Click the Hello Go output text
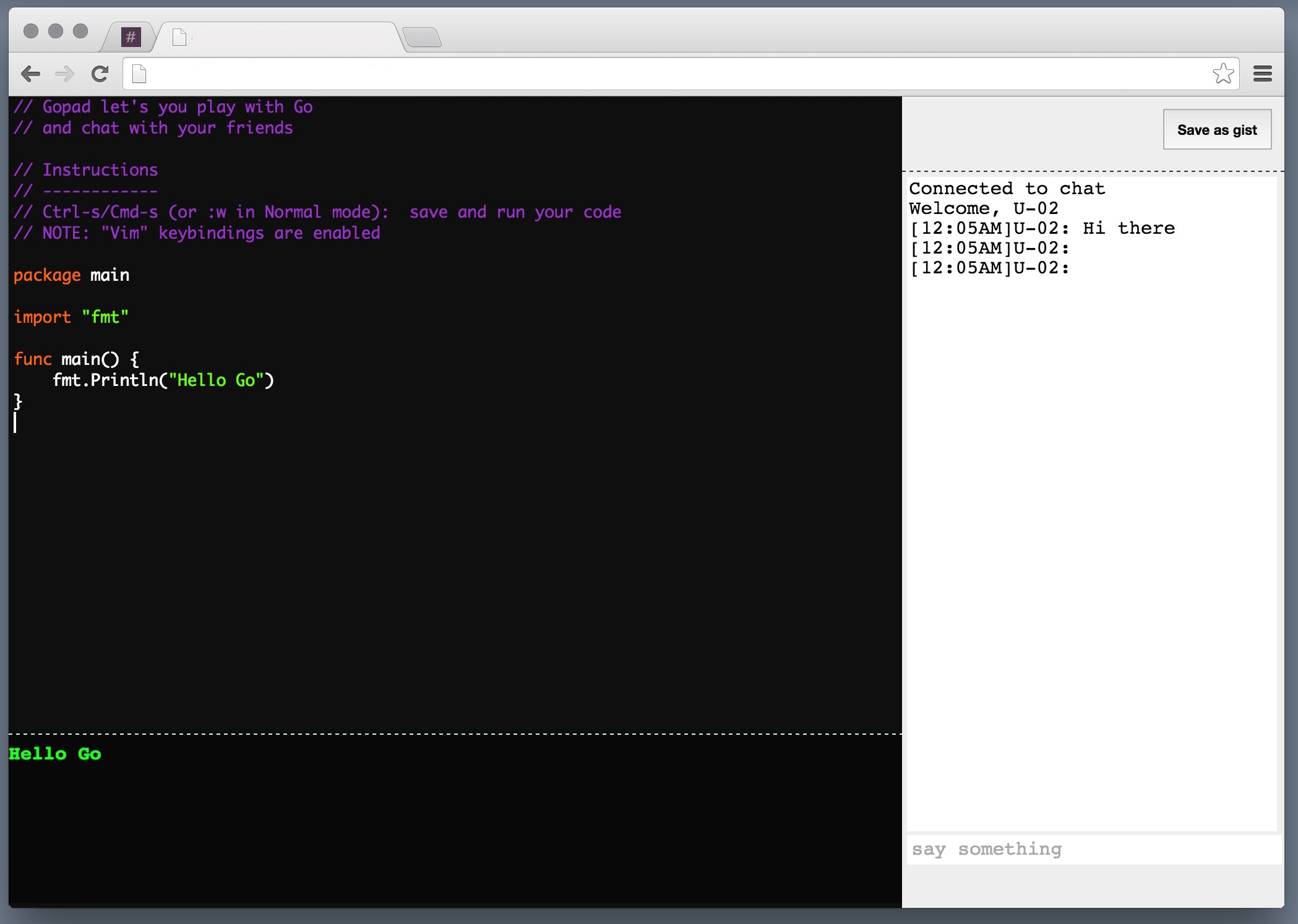1298x924 pixels. tap(55, 754)
